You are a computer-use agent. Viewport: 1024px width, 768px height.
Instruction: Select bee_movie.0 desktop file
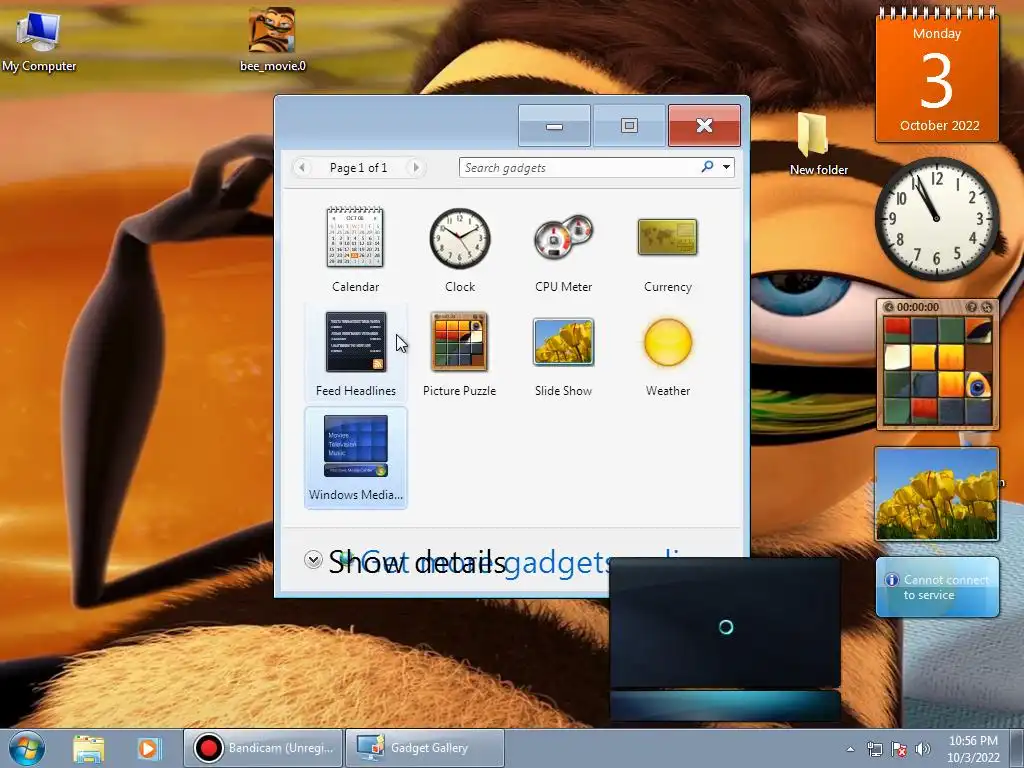coord(272,39)
